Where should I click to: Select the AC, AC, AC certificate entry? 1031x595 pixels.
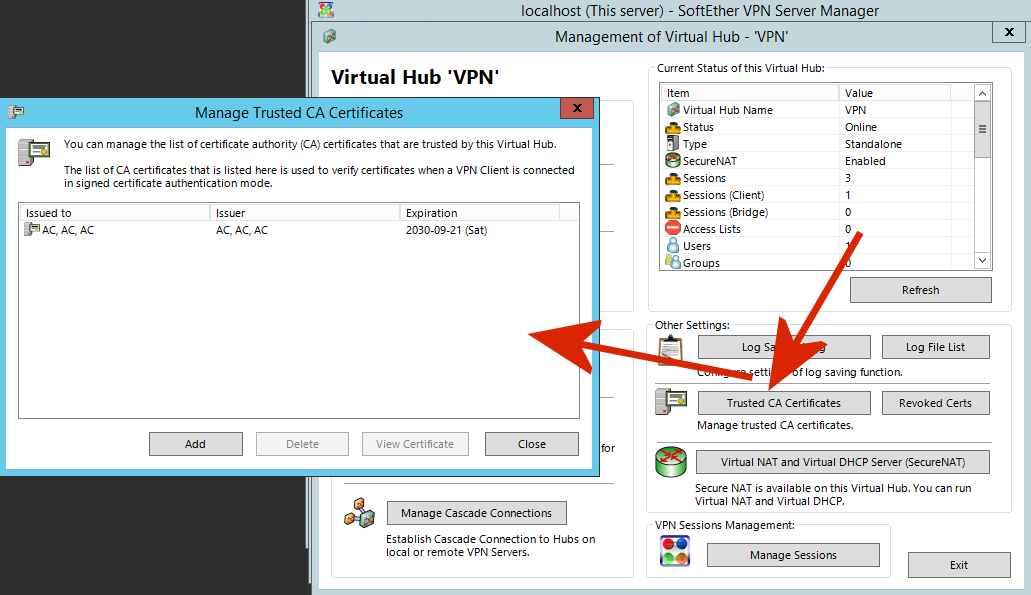point(68,230)
